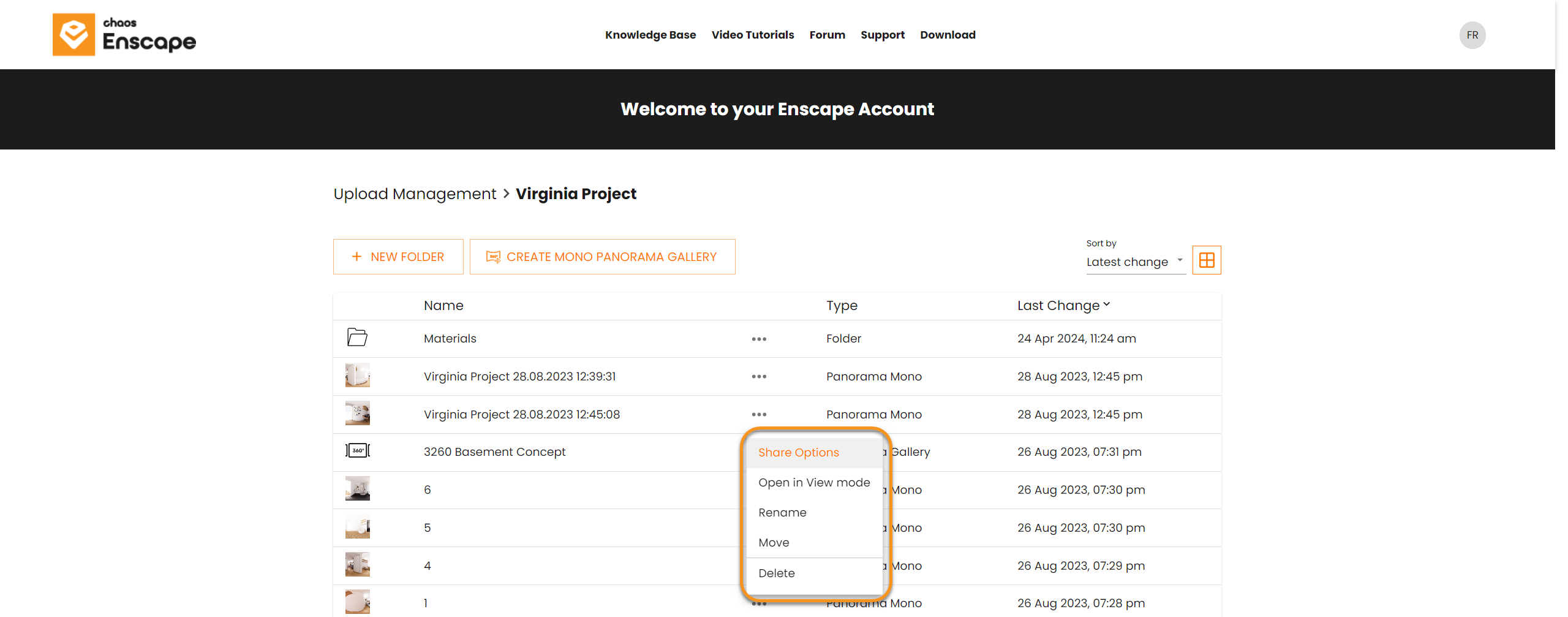Sort by the Type column header
This screenshot has height=617, width=1568.
point(842,305)
